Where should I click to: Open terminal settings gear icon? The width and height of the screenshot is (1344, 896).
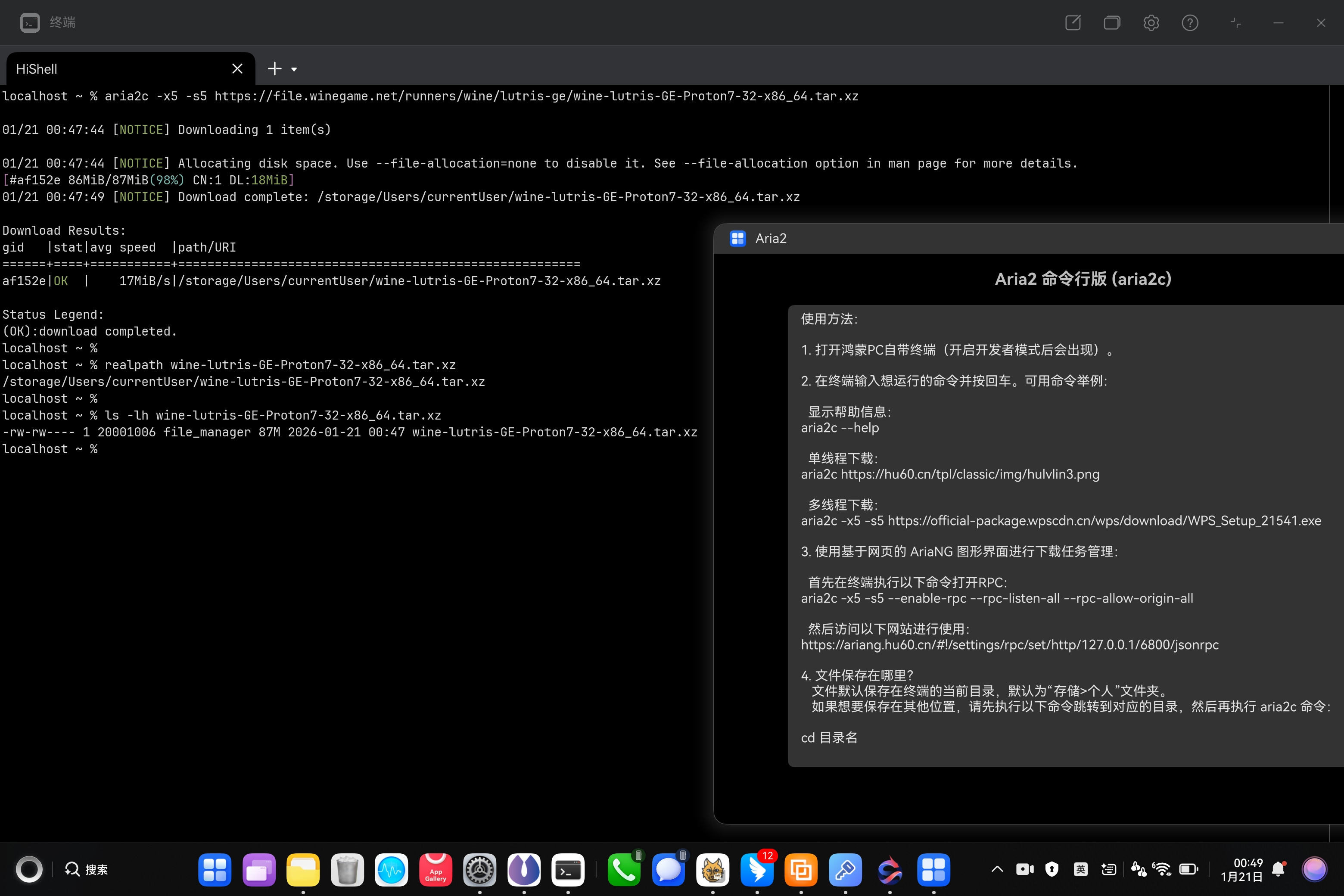[x=1151, y=23]
